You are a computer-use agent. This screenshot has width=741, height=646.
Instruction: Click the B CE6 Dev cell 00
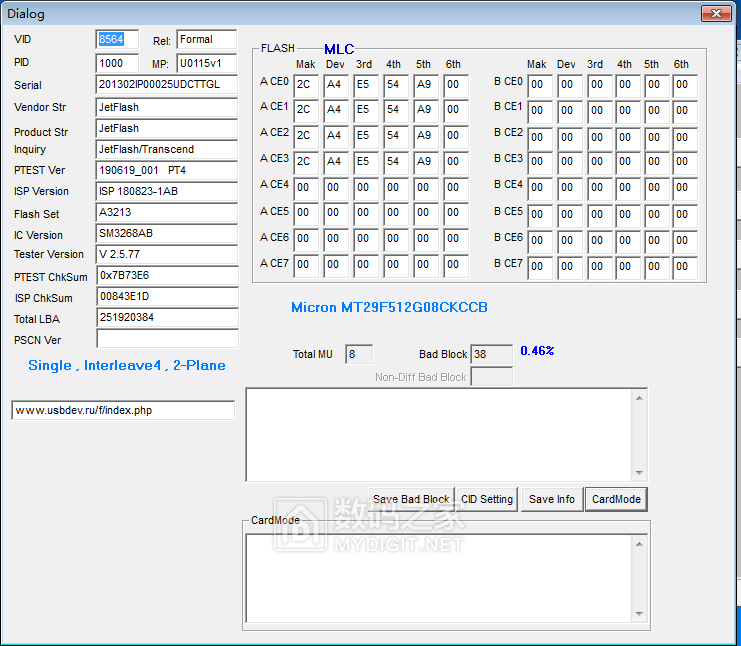pyautogui.click(x=570, y=241)
